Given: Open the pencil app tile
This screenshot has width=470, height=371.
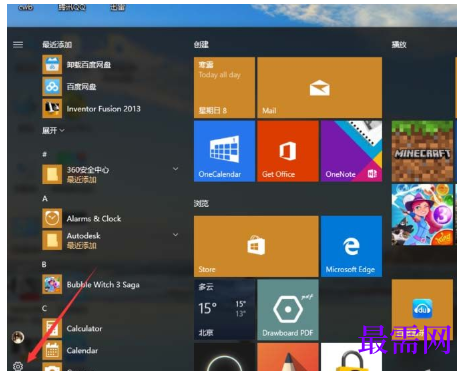Looking at the screenshot, I should (288, 357).
